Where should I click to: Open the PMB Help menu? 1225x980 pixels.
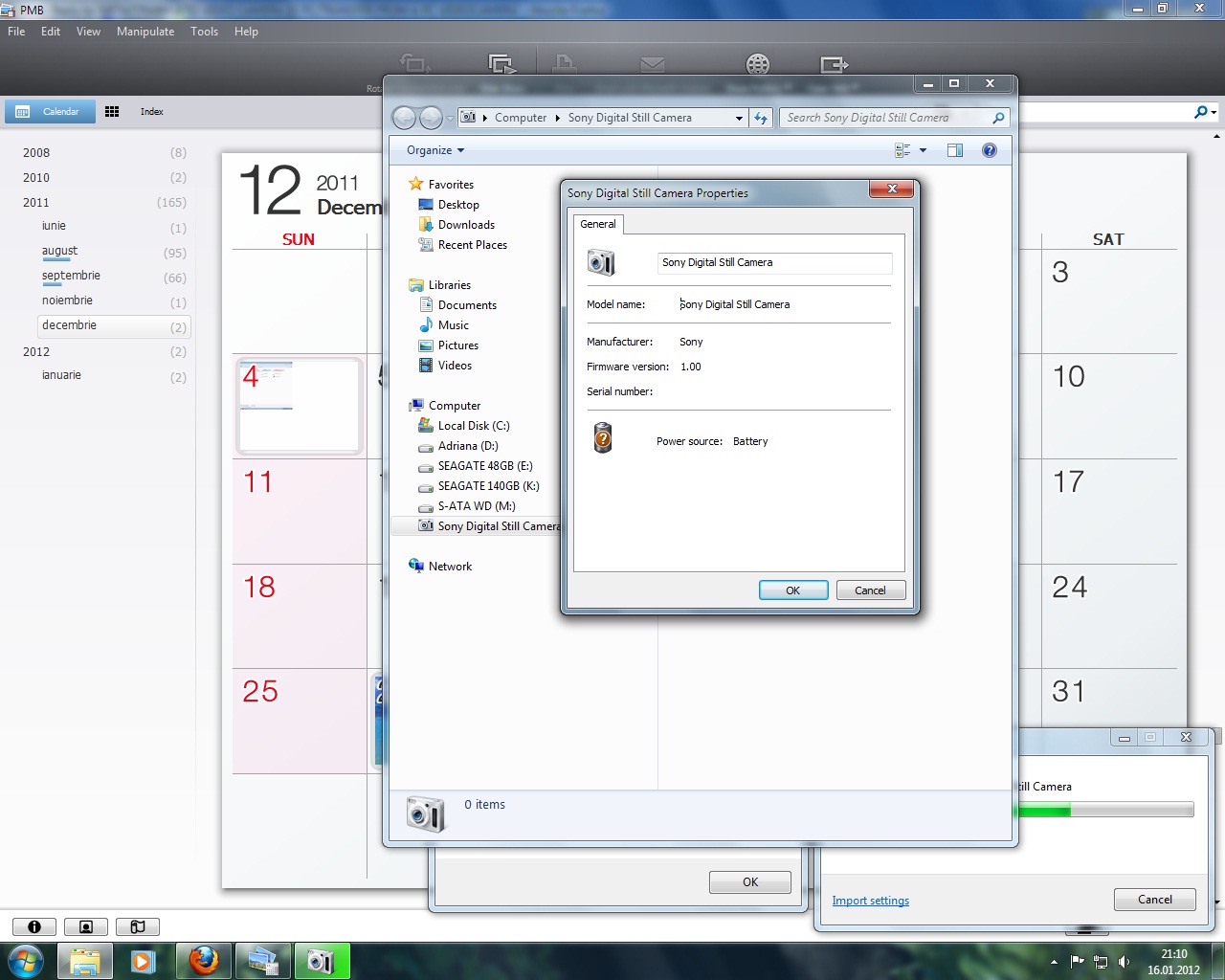246,32
